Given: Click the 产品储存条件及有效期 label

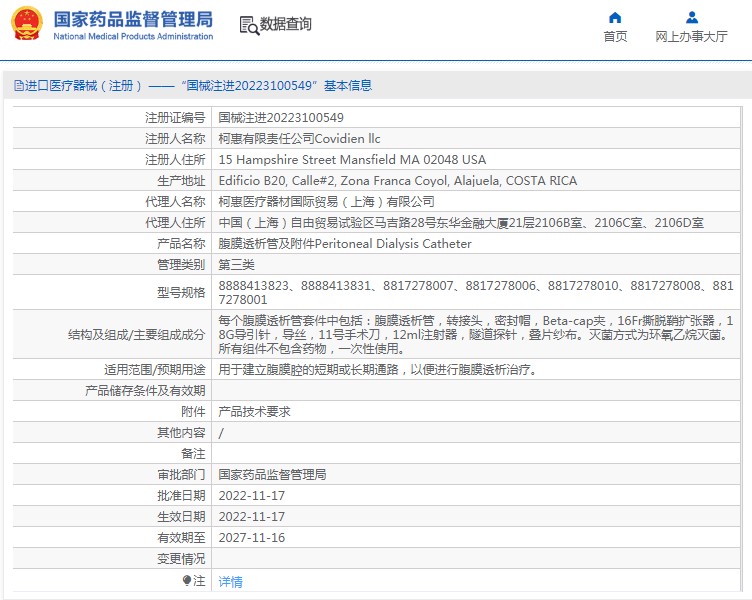Looking at the screenshot, I should (145, 391).
